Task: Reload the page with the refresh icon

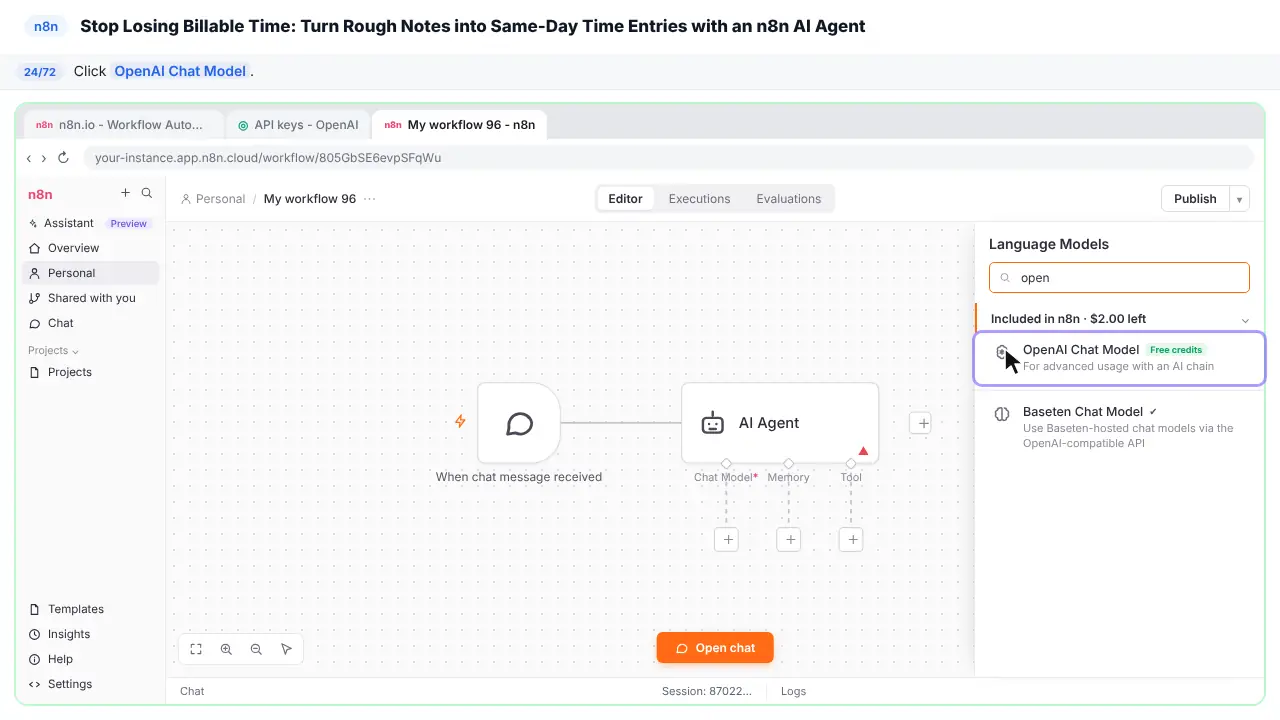Action: click(63, 158)
